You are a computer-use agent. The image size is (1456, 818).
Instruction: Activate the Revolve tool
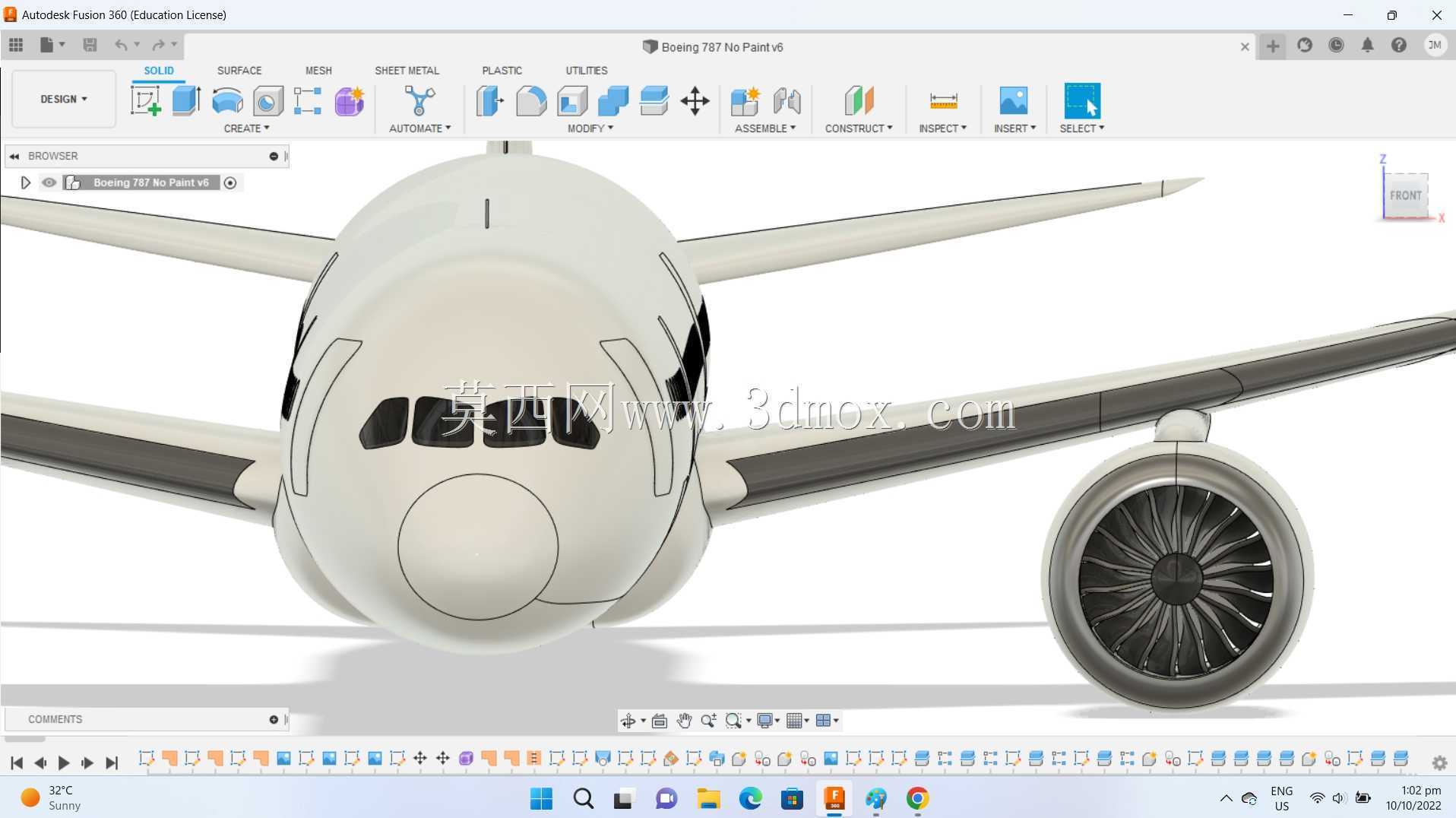[x=227, y=100]
